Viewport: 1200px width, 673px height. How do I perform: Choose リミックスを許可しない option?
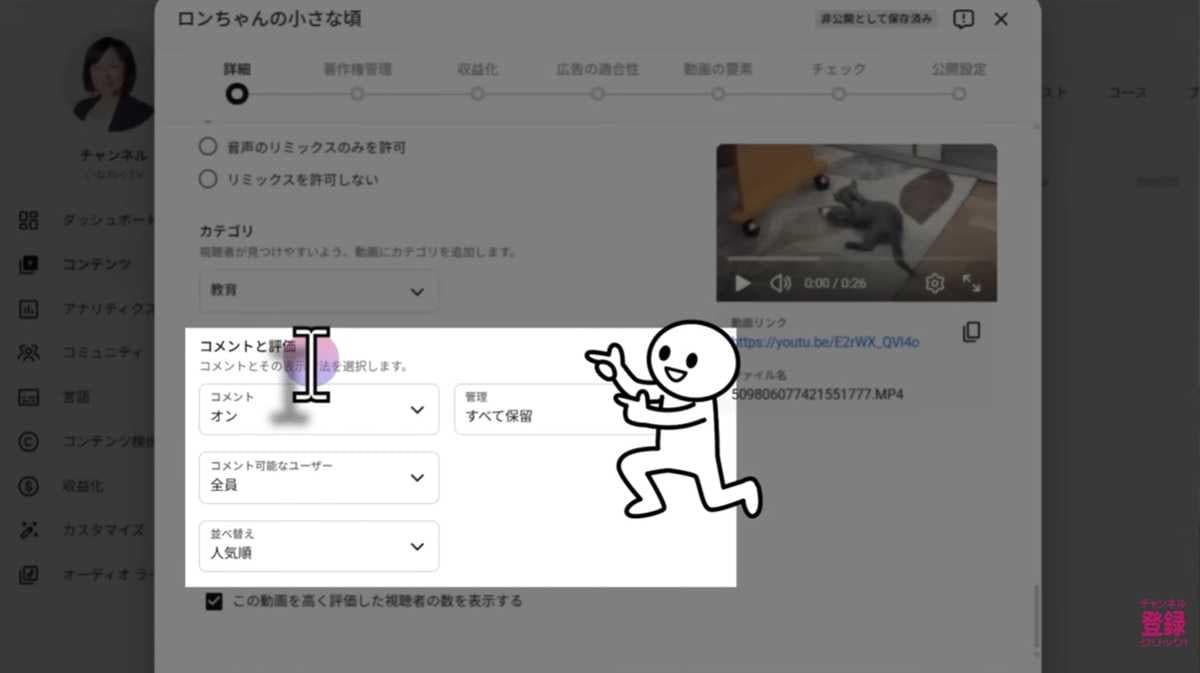click(x=207, y=179)
